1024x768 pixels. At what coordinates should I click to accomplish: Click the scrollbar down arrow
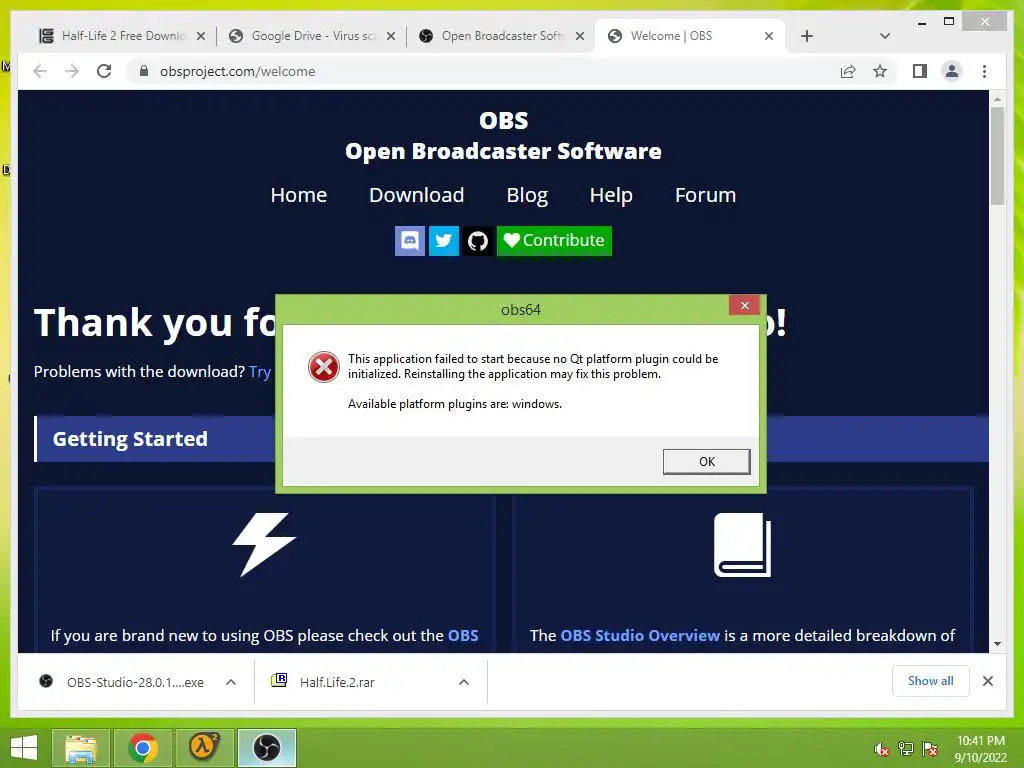pyautogui.click(x=997, y=644)
